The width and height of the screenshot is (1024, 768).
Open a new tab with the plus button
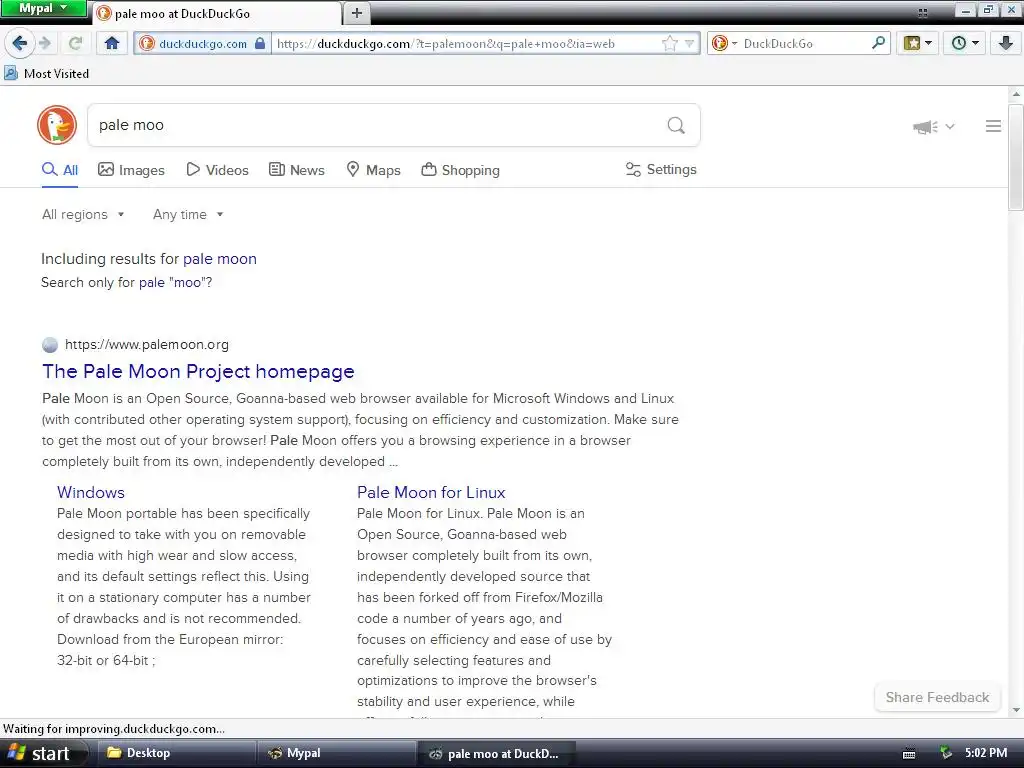click(357, 13)
